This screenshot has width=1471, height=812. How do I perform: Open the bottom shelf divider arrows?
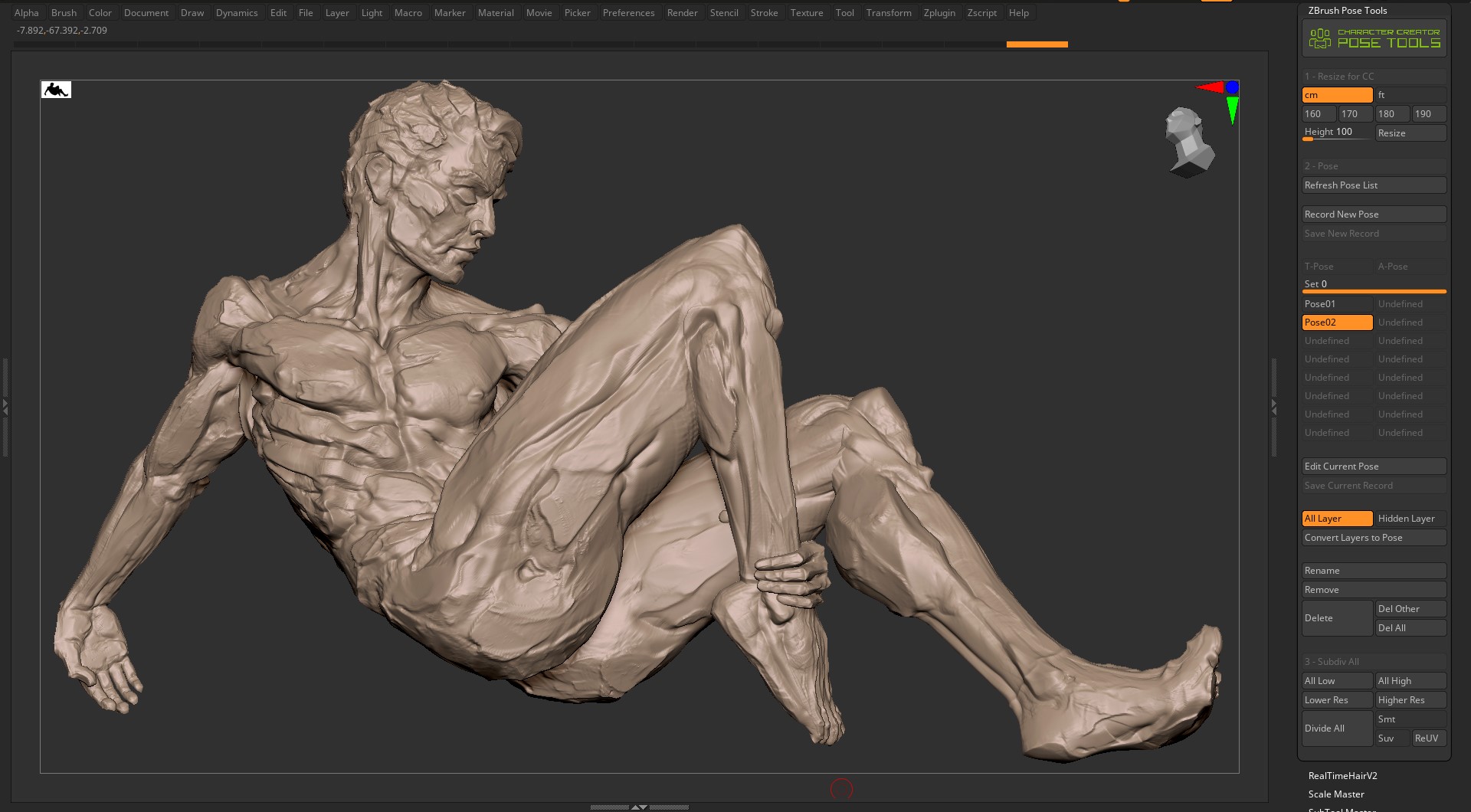tap(639, 807)
